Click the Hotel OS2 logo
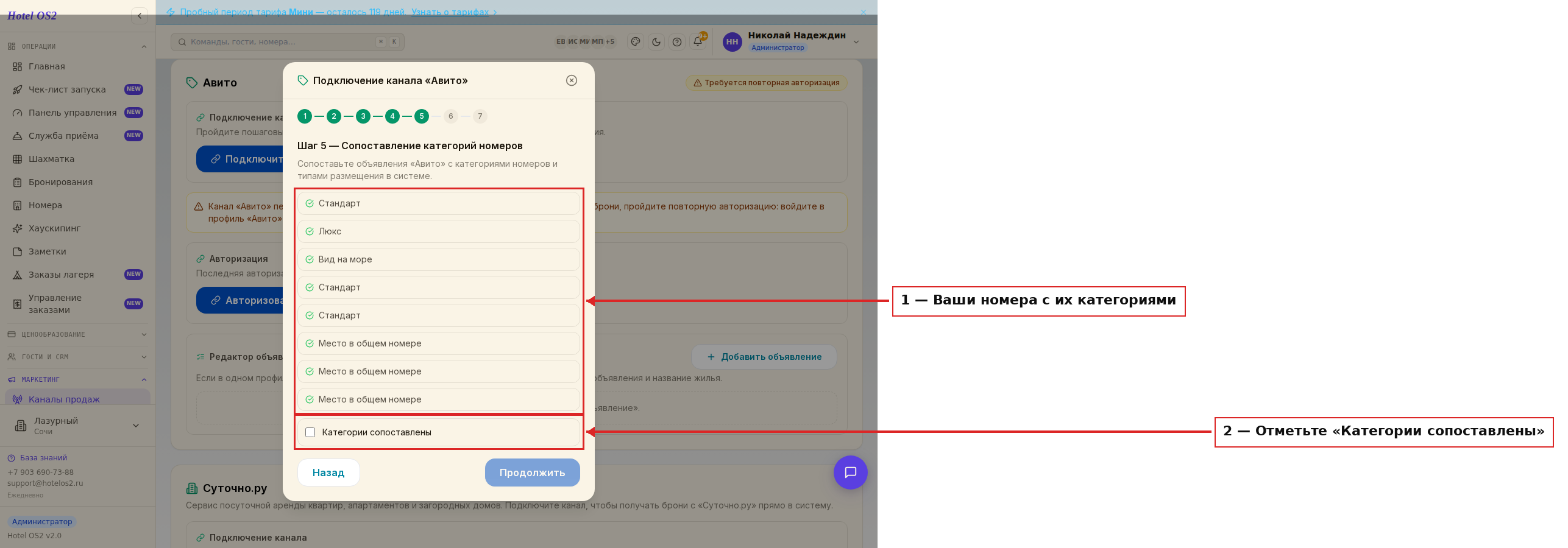This screenshot has width=1568, height=548. (x=32, y=16)
